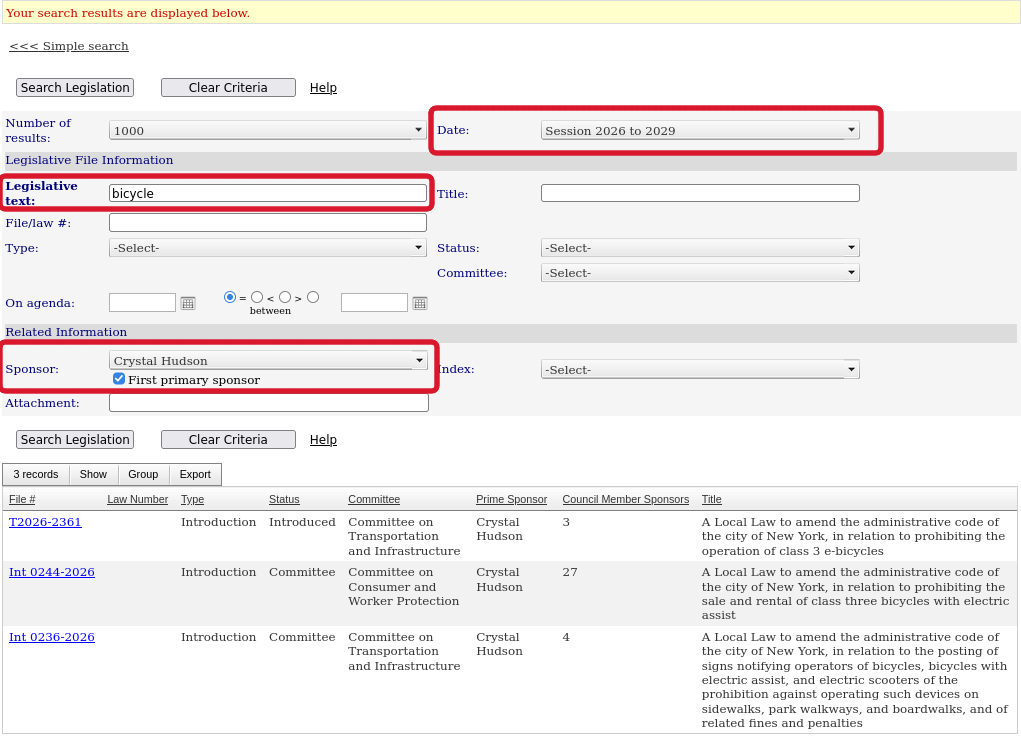Sort by Council Member Sponsors column
Screen dimensions: 1021x739
pyautogui.click(x=626, y=499)
